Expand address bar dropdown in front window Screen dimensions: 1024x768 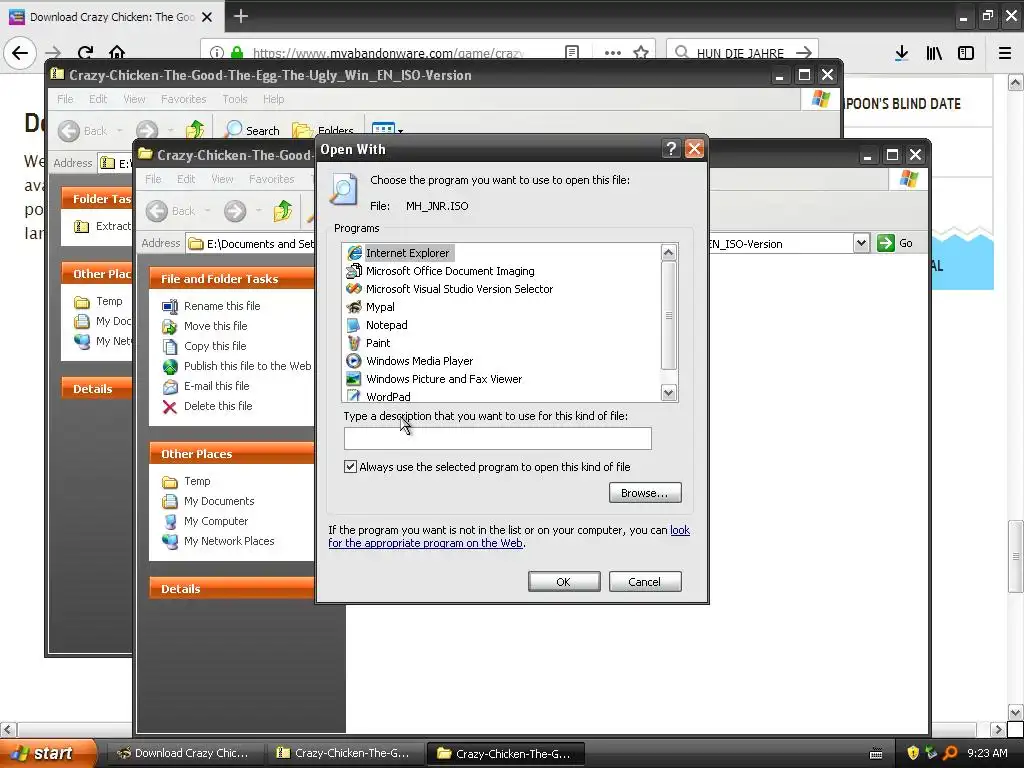[x=861, y=244]
